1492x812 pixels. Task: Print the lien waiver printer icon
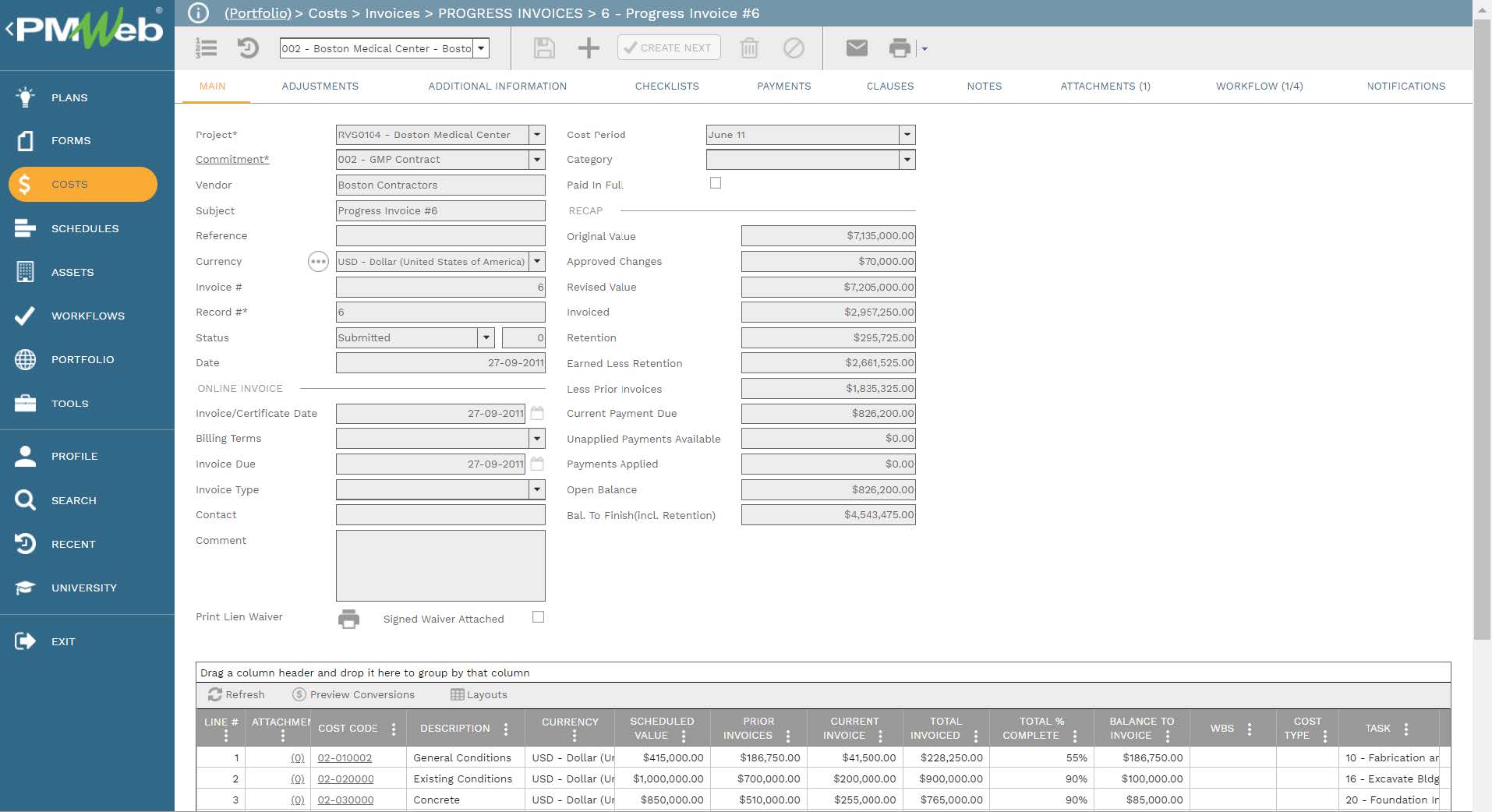(x=348, y=619)
